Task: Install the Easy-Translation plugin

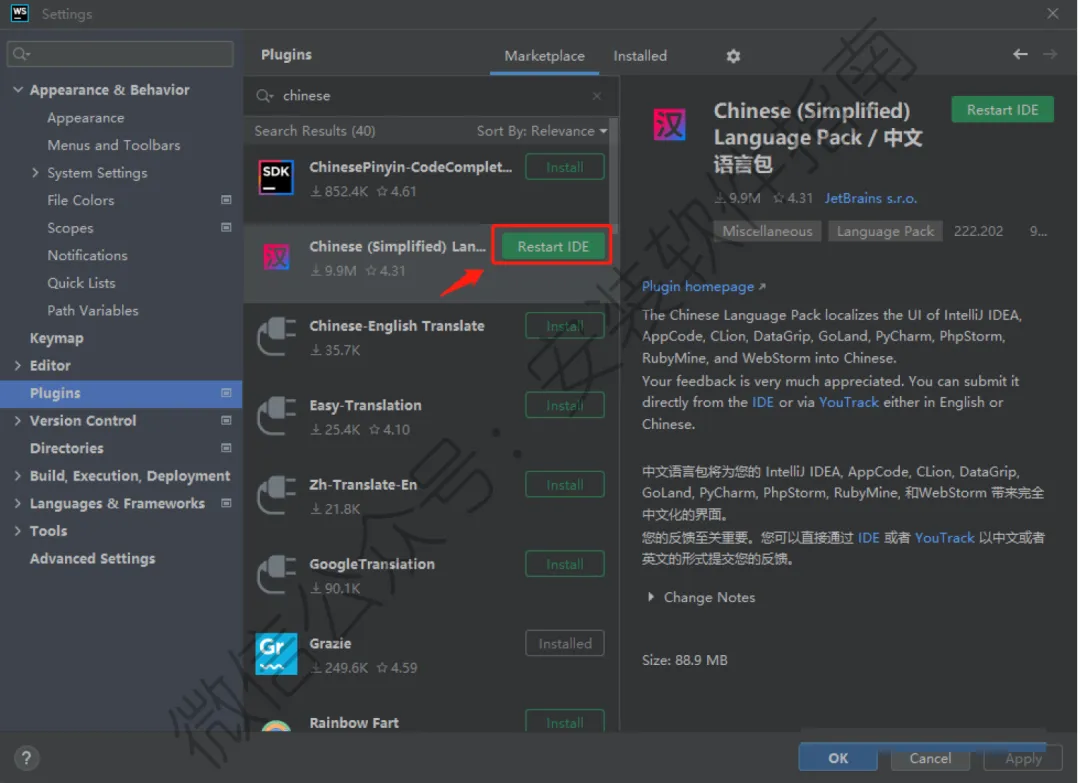Action: coord(565,405)
